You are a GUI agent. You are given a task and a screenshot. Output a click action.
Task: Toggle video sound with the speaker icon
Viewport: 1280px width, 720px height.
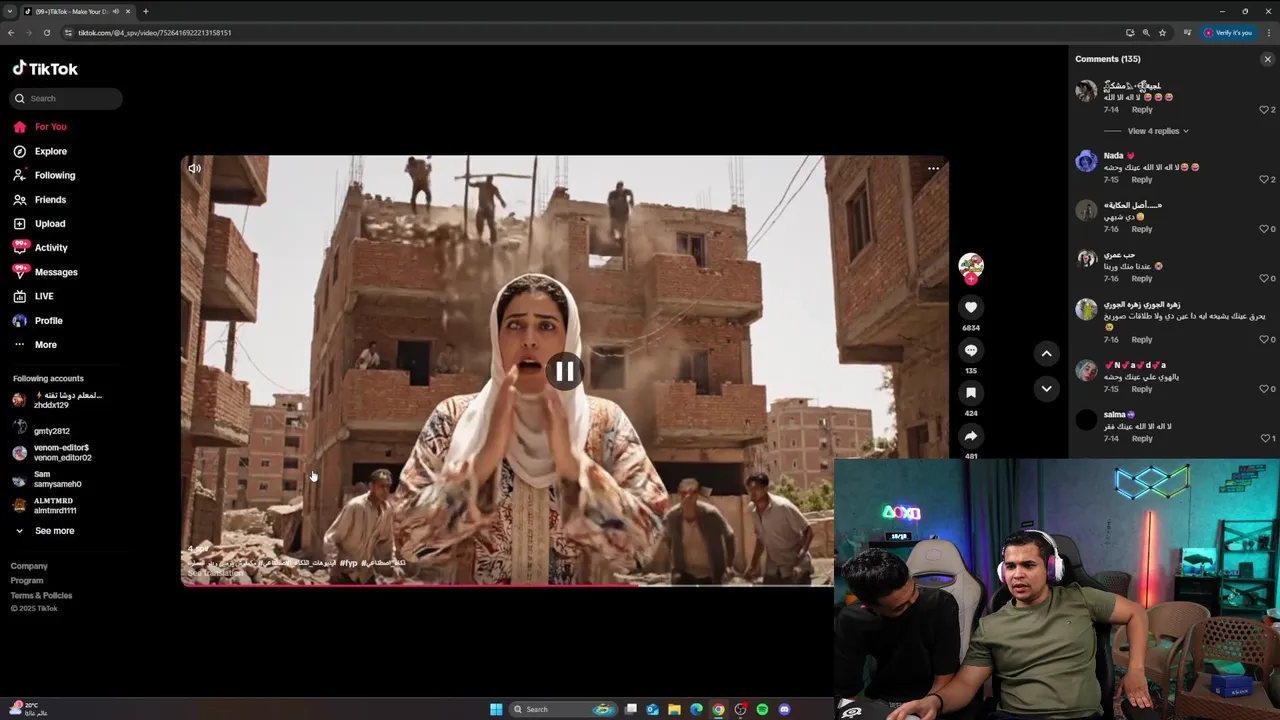pyautogui.click(x=194, y=168)
